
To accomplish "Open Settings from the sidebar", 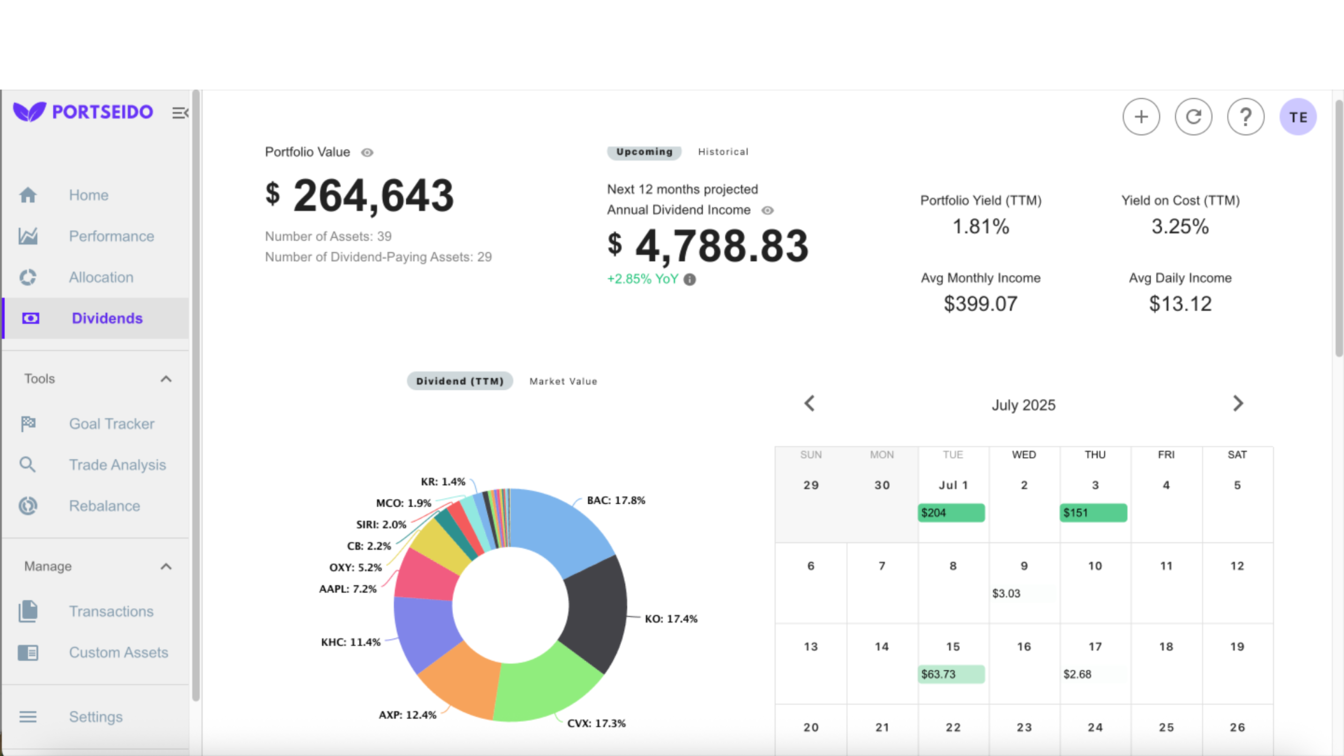I will tap(95, 716).
